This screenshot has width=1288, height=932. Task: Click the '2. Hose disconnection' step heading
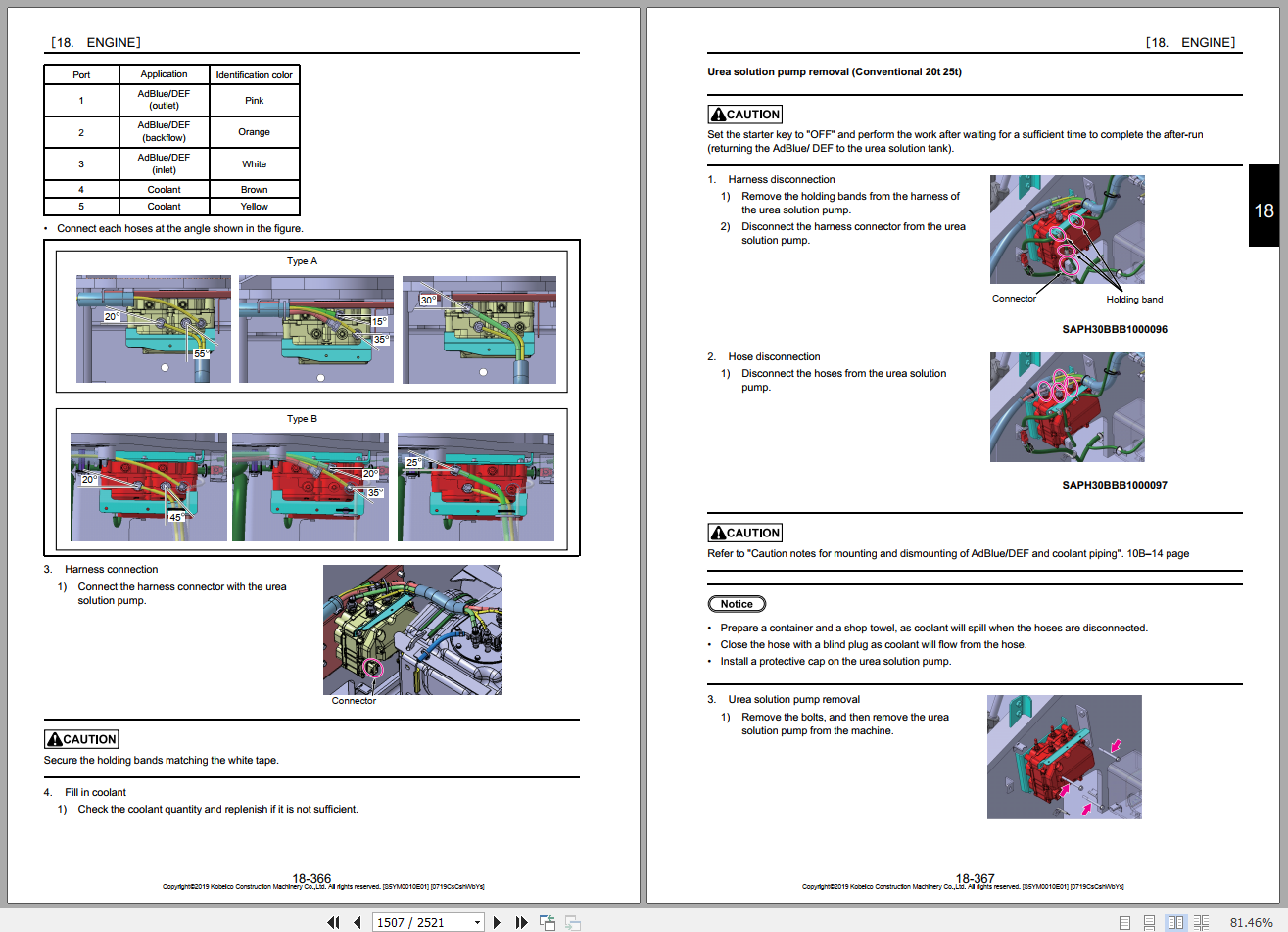[764, 356]
